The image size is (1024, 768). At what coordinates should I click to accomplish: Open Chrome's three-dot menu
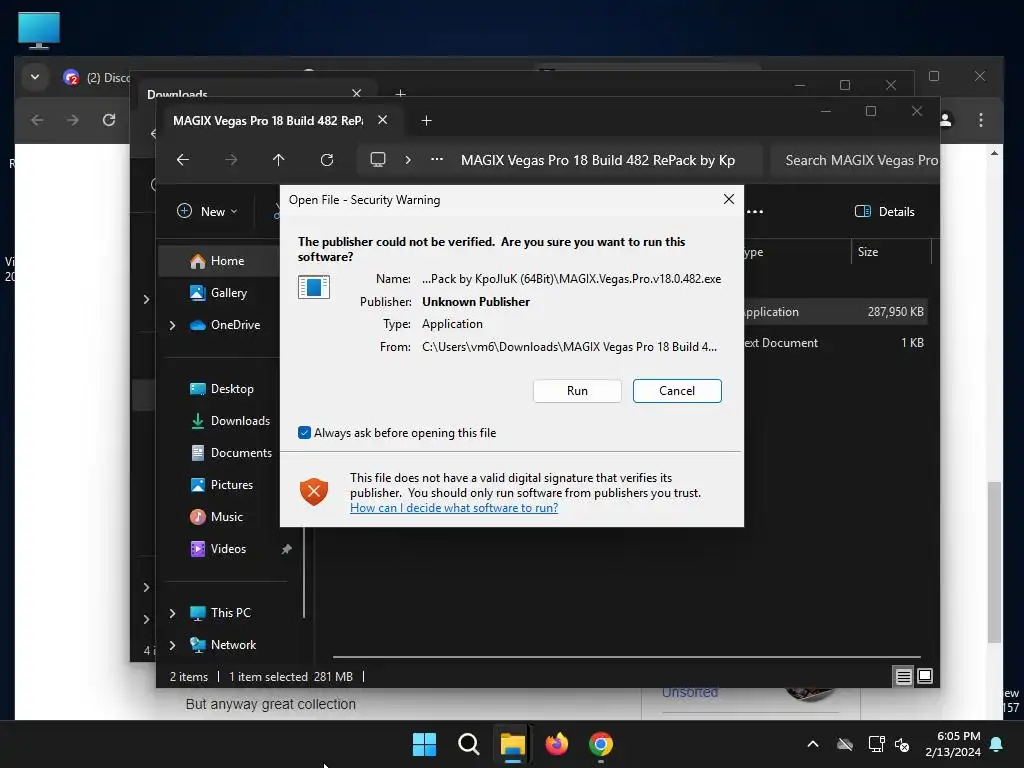[x=981, y=120]
